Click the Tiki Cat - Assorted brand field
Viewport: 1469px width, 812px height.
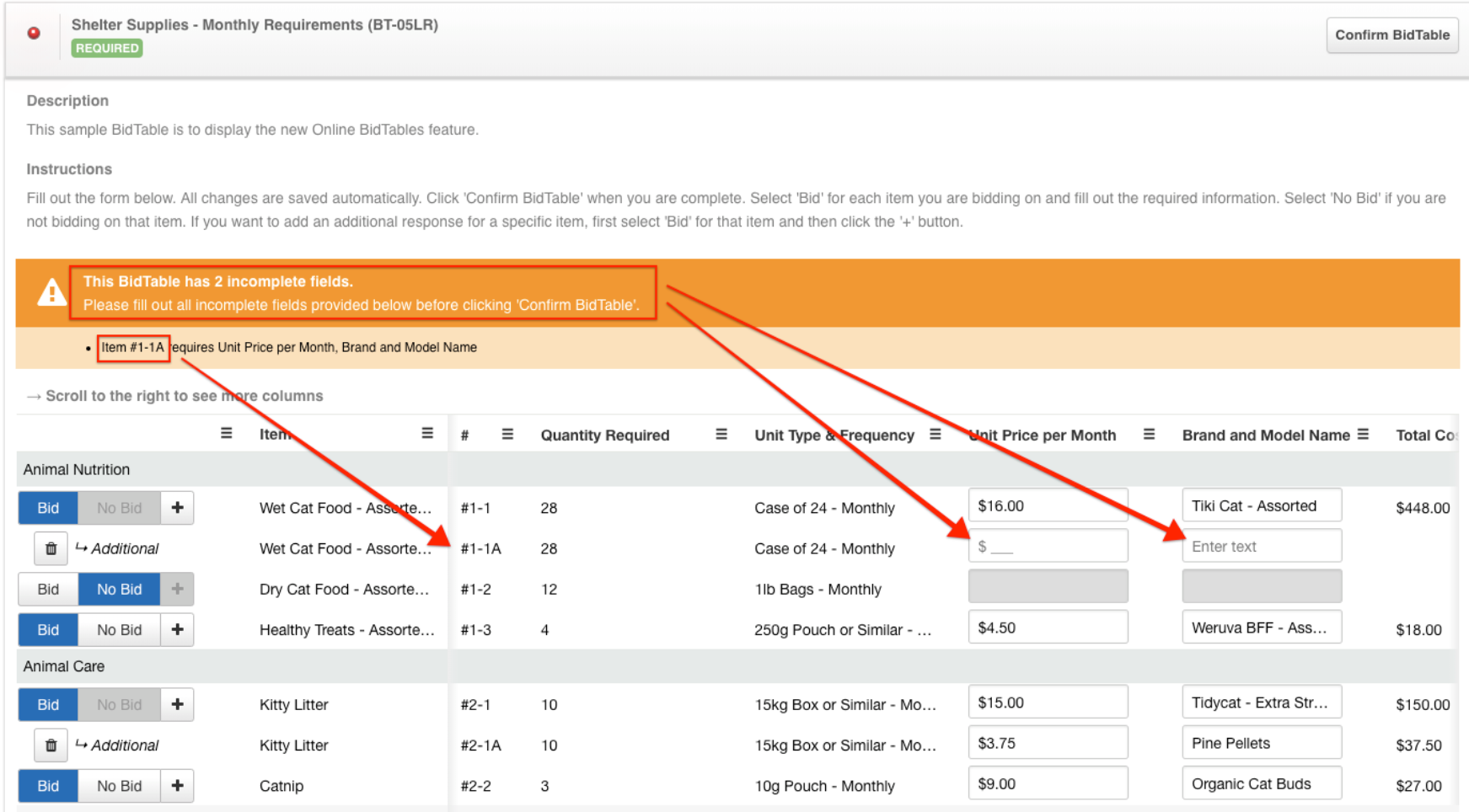[x=1262, y=505]
